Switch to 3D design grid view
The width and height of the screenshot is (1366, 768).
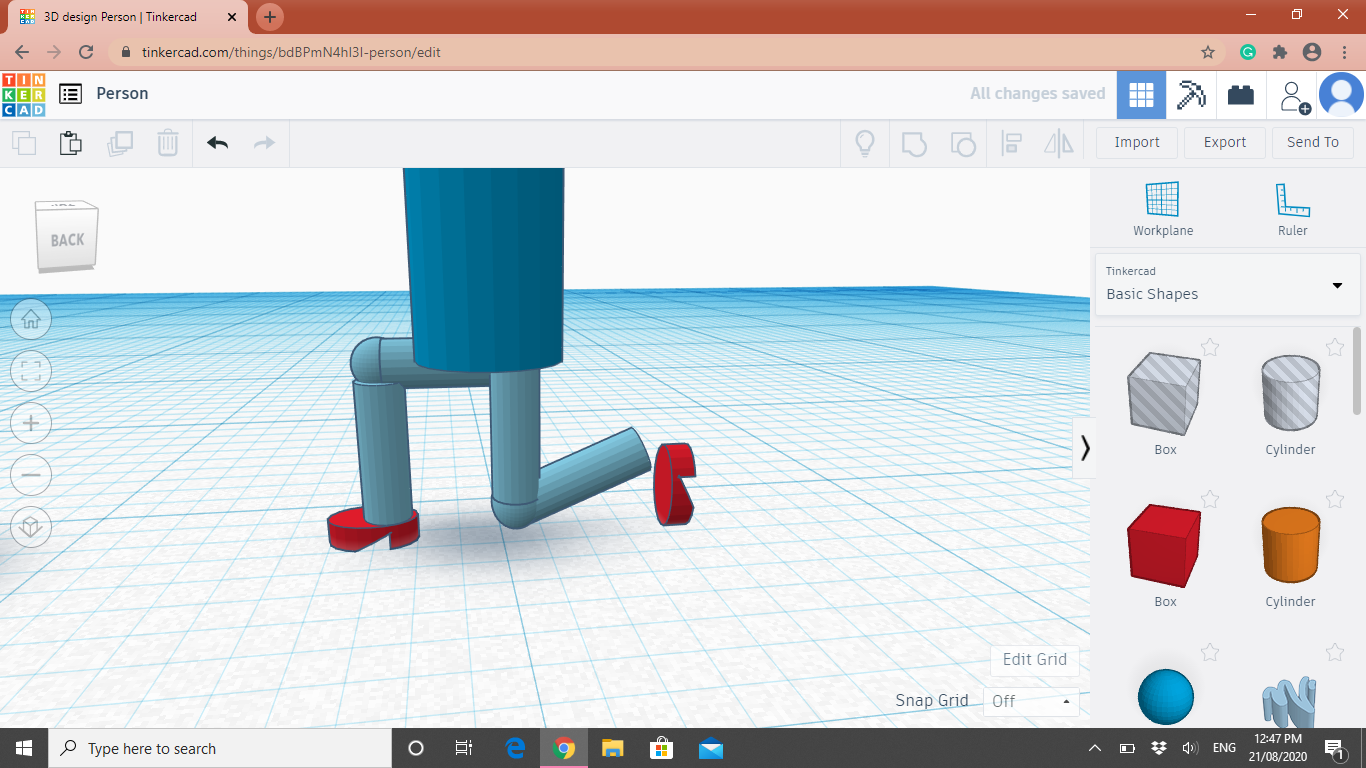[x=1141, y=95]
